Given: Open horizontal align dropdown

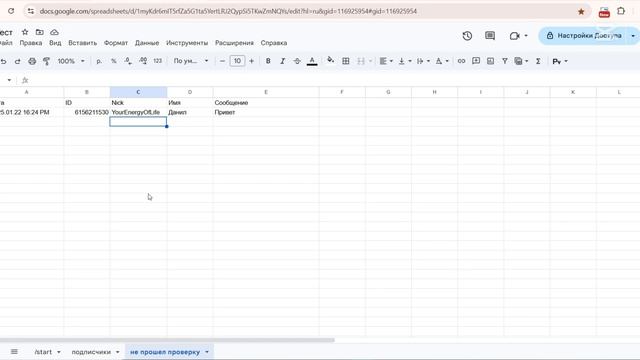Looking at the screenshot, I should 386,61.
